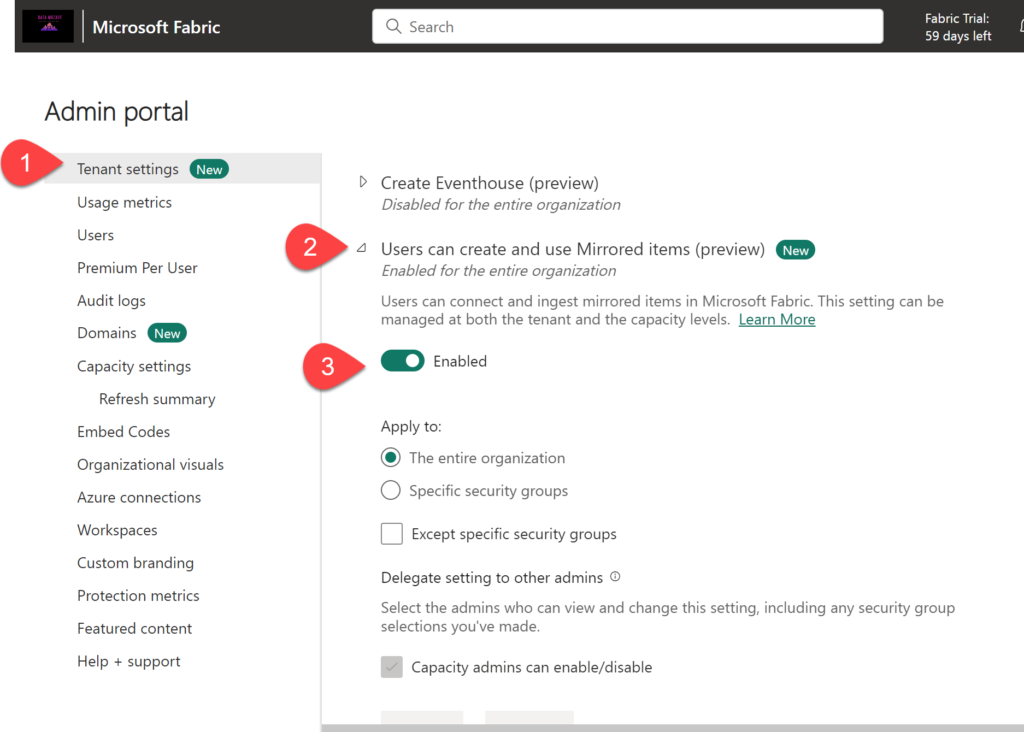Click Fabric Trial 59 days left
Screen dimensions: 1024x732
(x=957, y=27)
